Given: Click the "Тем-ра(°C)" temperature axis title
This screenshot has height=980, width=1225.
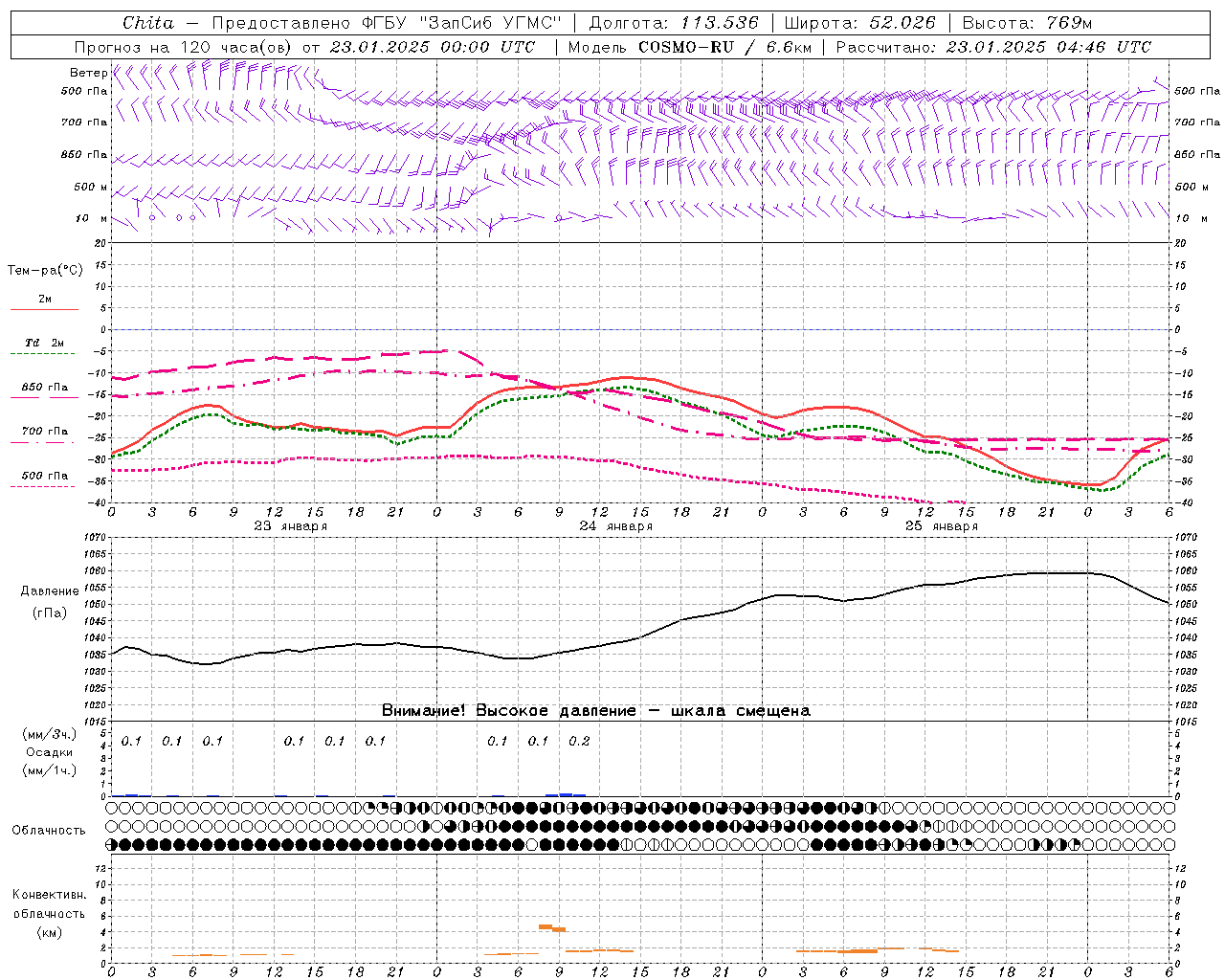Looking at the screenshot, I should [45, 271].
